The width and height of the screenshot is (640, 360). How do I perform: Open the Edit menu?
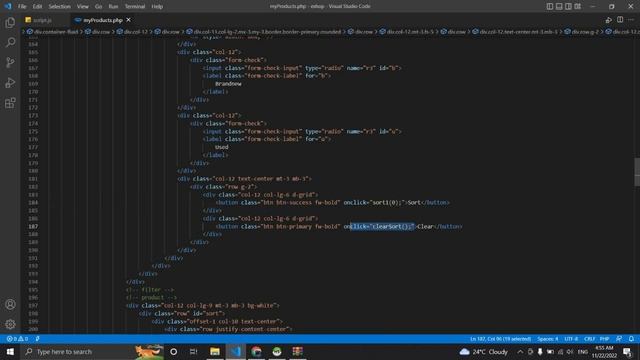[37, 7]
